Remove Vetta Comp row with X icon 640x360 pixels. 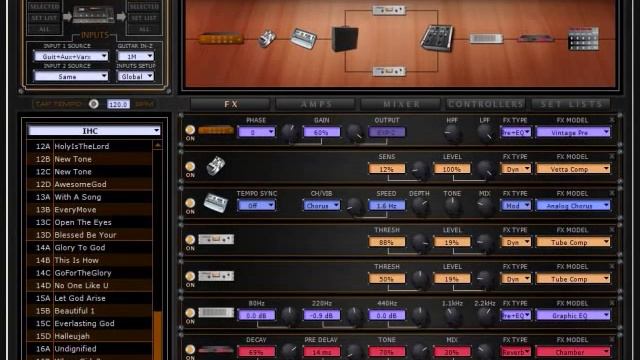[x=612, y=156]
